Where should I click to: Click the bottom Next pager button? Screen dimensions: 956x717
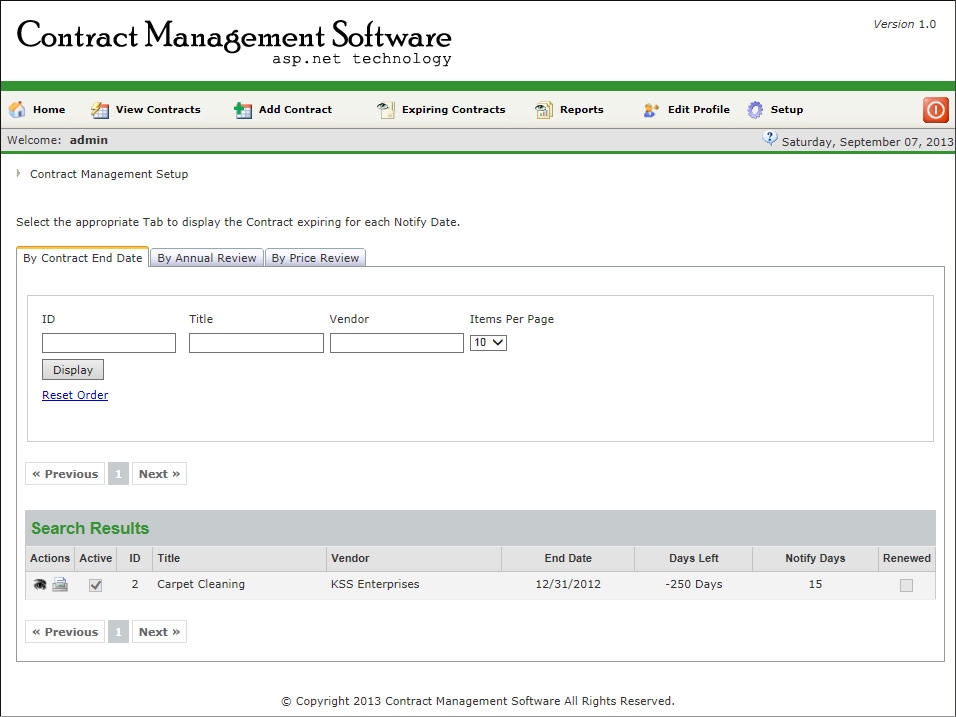point(159,632)
